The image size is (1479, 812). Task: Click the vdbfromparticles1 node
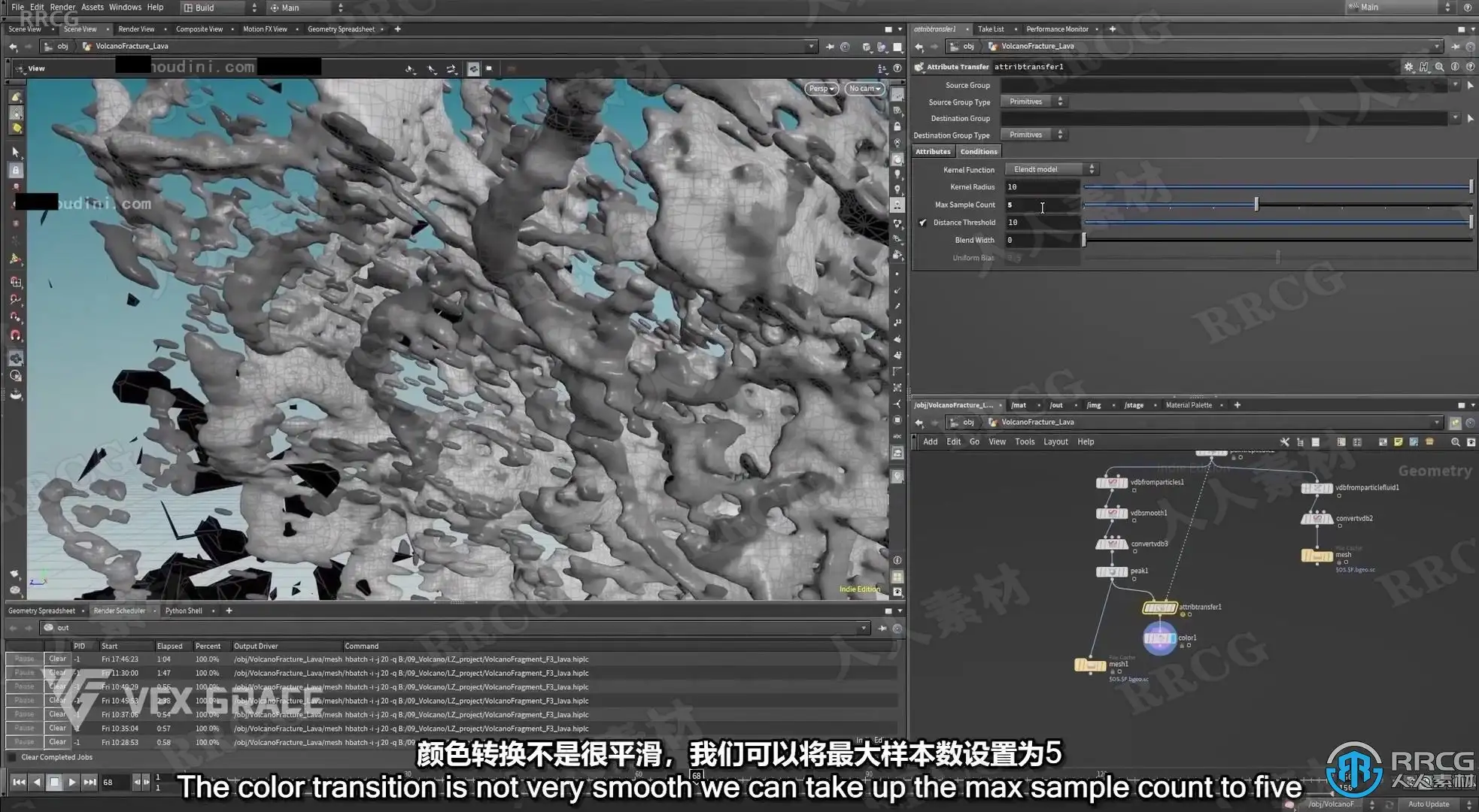[1111, 483]
